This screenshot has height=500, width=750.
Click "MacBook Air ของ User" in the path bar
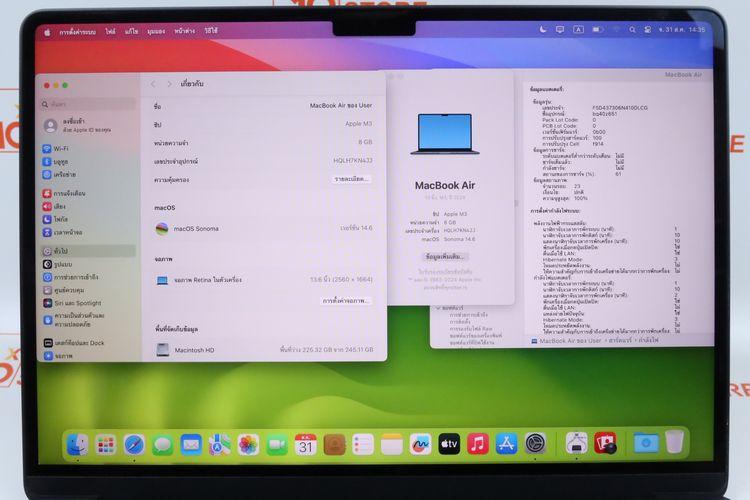pos(570,341)
